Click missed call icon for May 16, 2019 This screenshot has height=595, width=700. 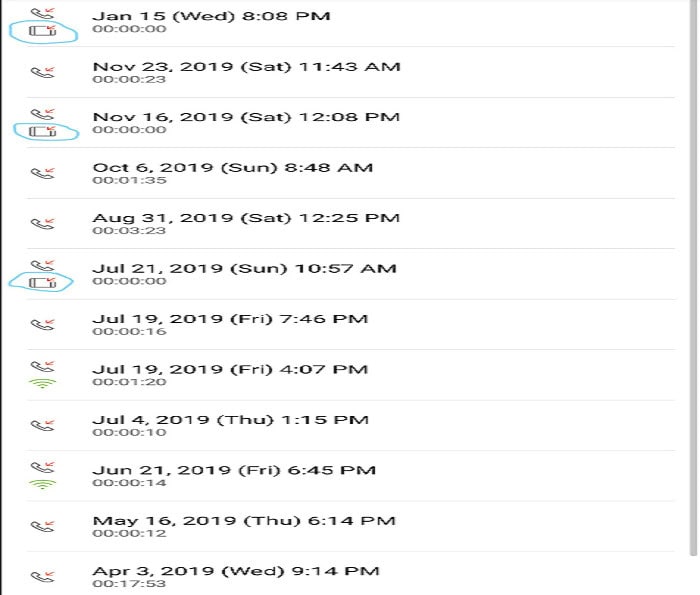coord(42,526)
